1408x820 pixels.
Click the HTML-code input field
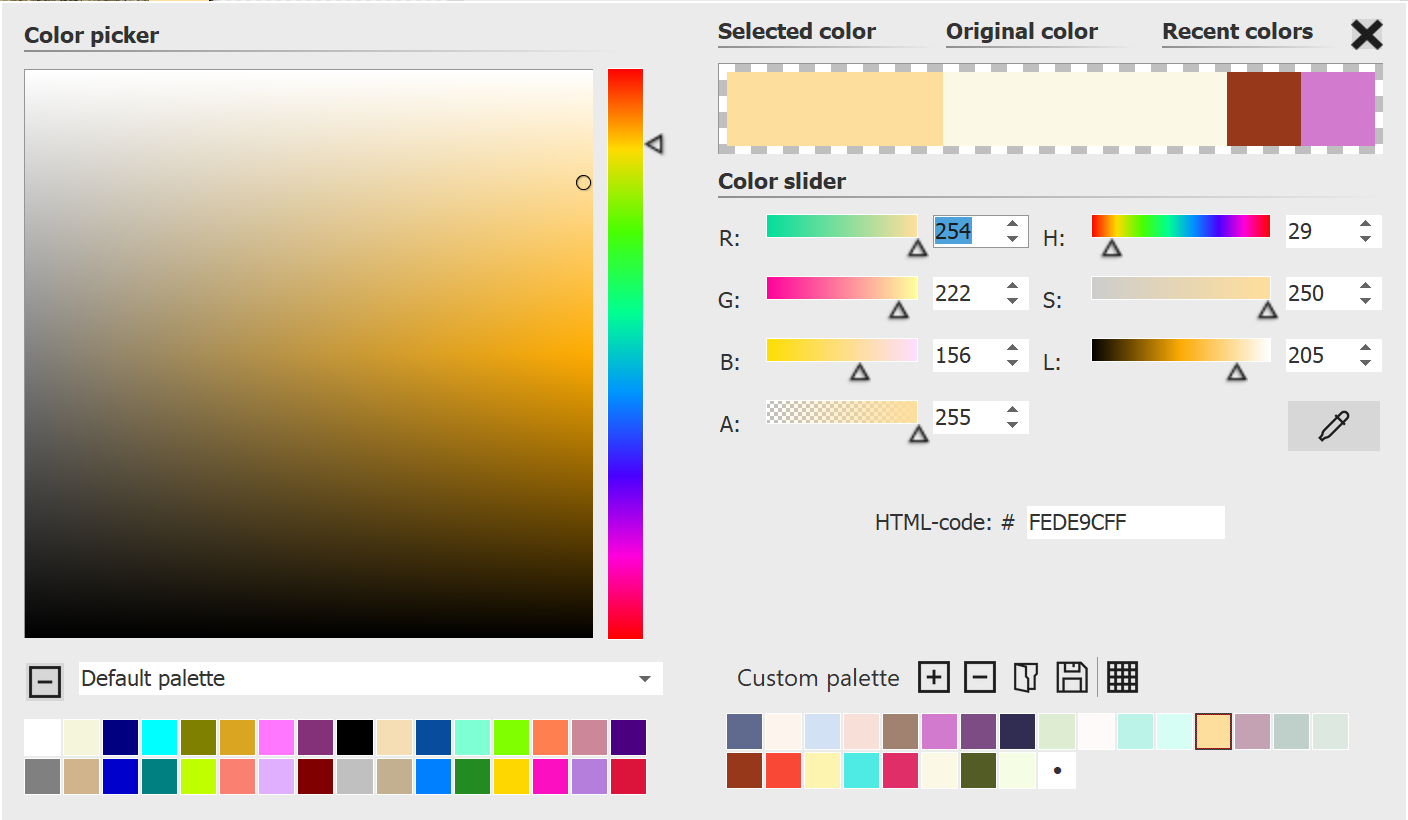(1124, 522)
